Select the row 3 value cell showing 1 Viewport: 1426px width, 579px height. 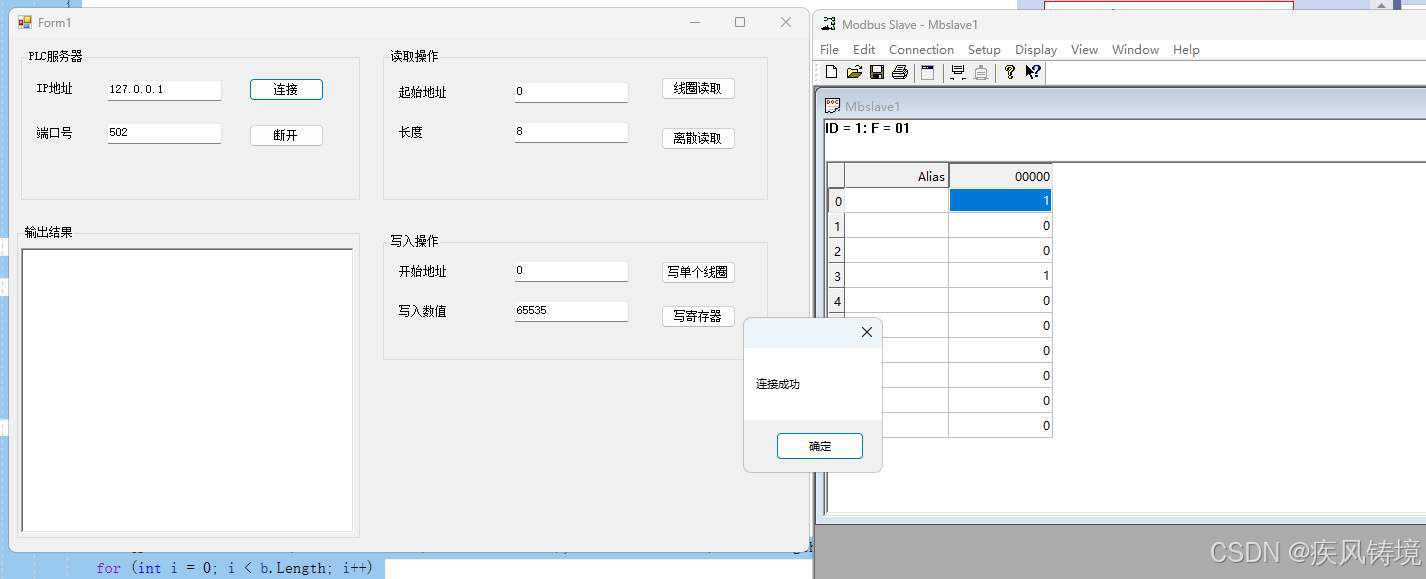click(1000, 275)
